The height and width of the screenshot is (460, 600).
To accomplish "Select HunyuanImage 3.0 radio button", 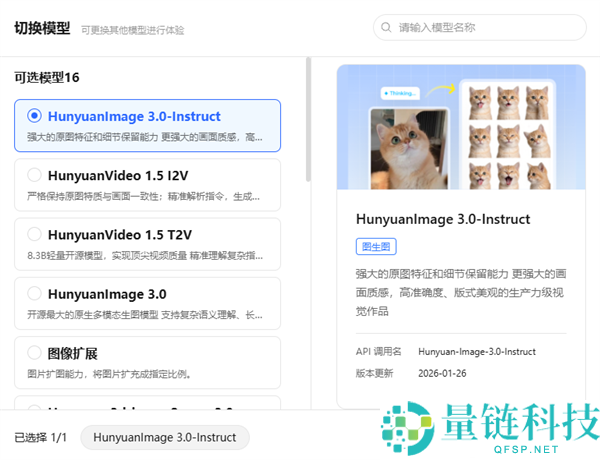I will [x=34, y=294].
